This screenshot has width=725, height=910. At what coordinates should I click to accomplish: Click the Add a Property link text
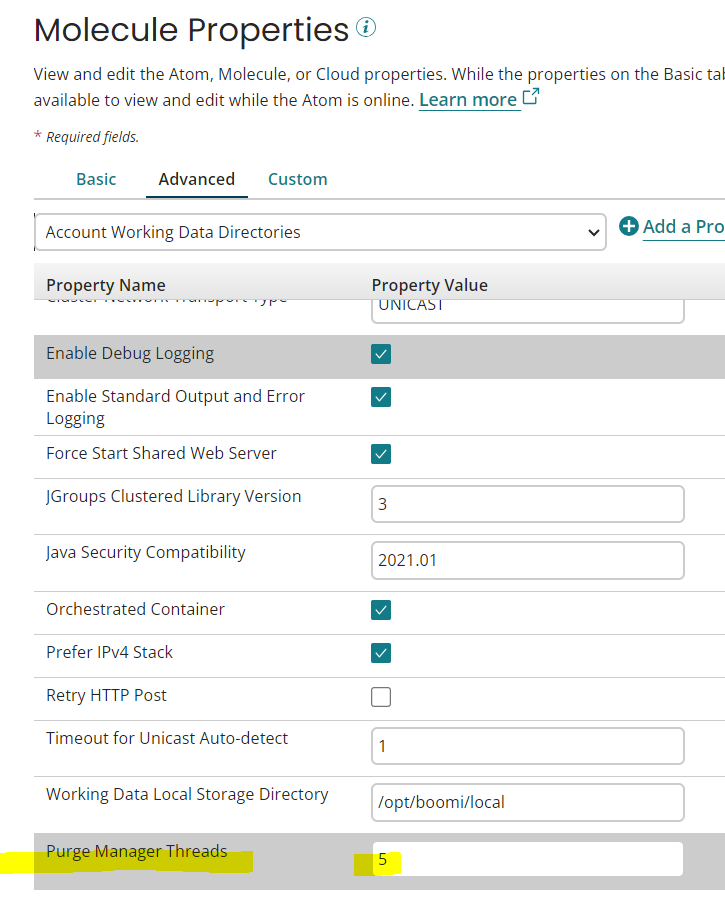click(x=683, y=226)
